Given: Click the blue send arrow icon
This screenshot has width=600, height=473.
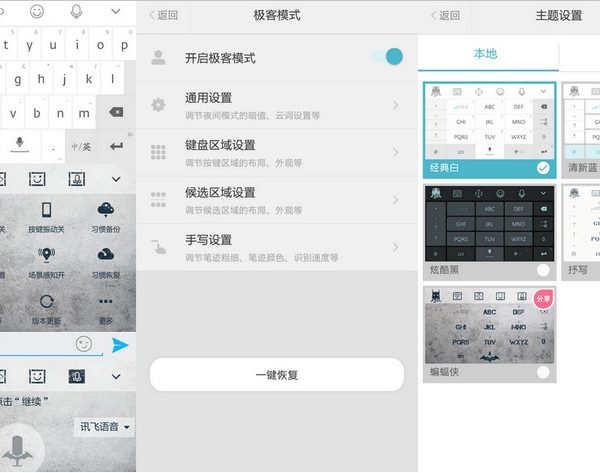Looking at the screenshot, I should [x=120, y=345].
